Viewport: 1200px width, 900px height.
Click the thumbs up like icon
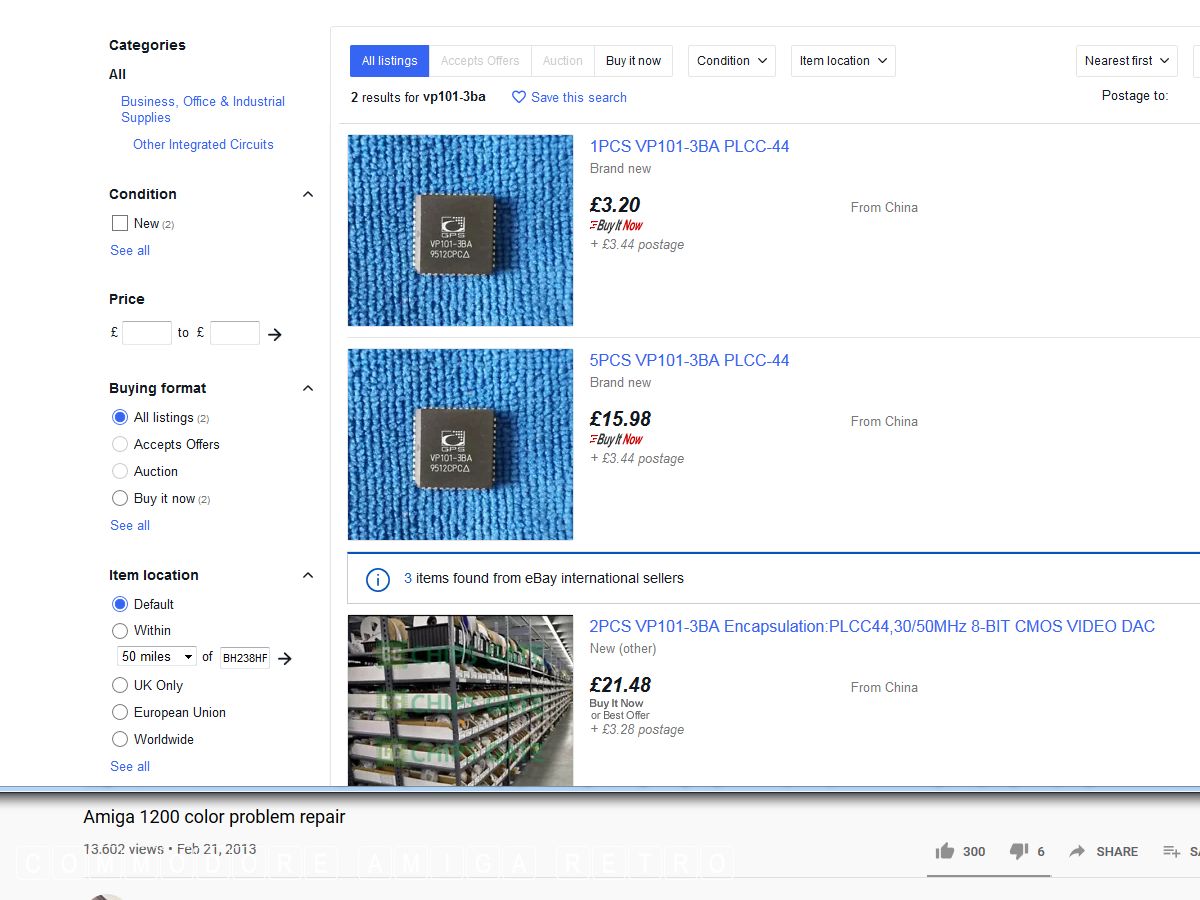944,851
